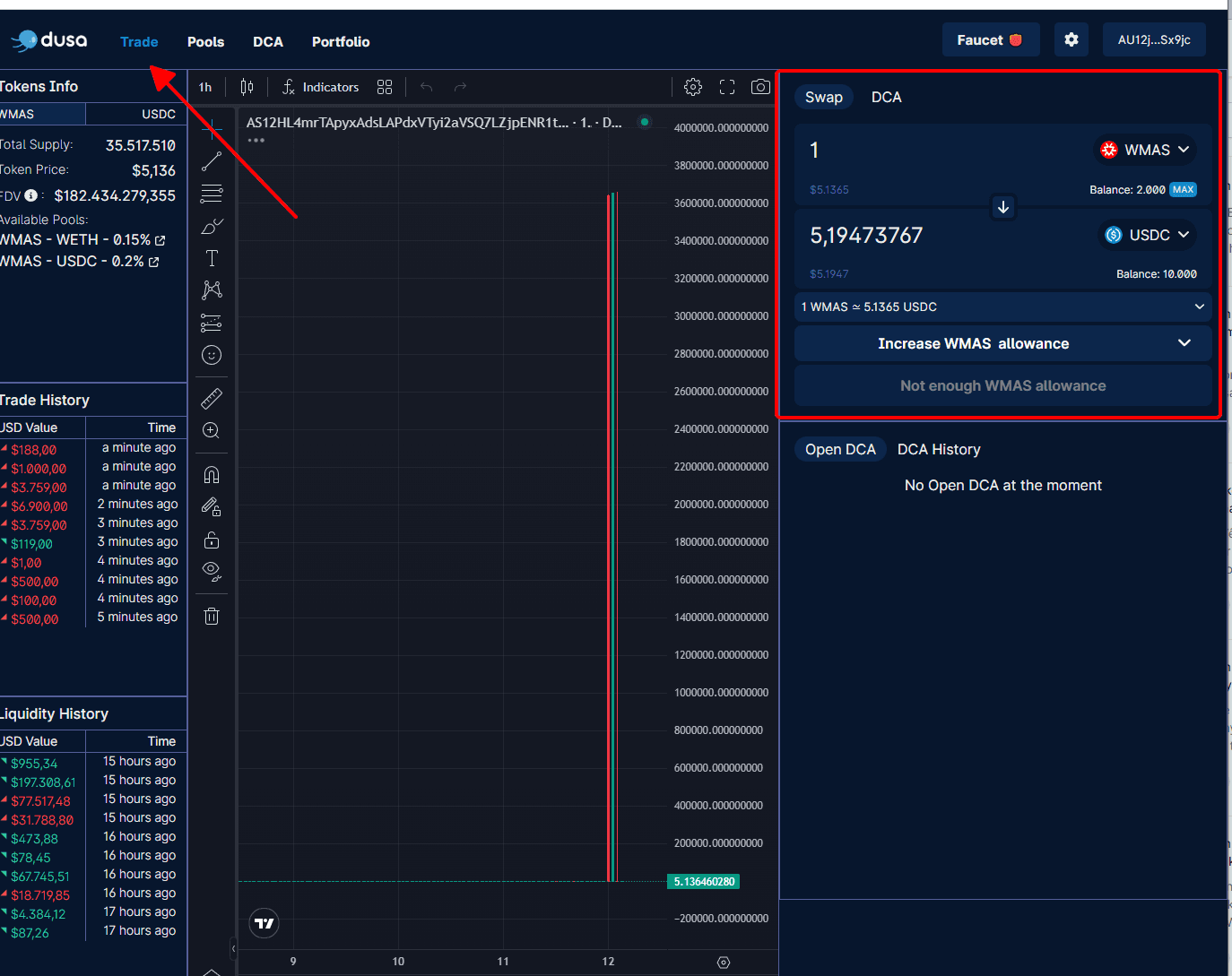Click the Faucet button
The image size is (1232, 976).
coord(991,40)
